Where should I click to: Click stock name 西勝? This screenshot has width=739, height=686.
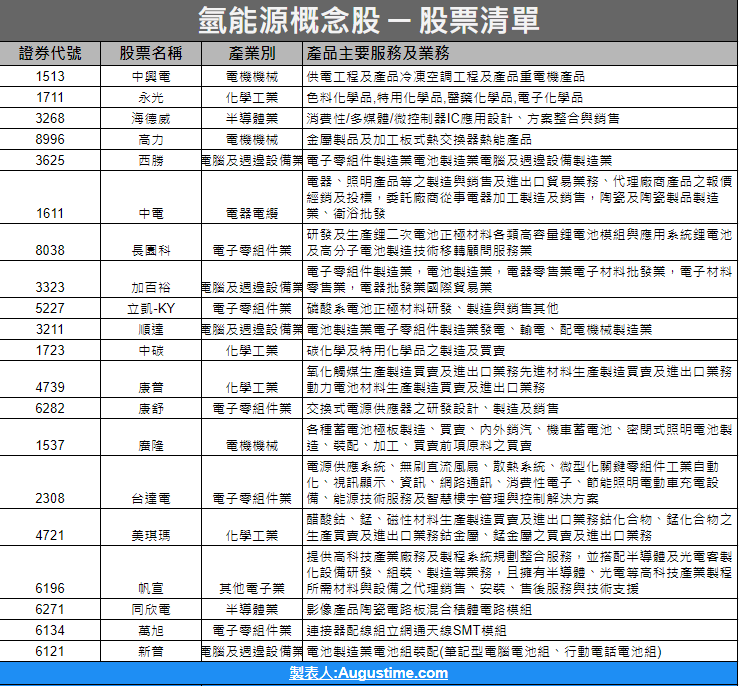[151, 160]
